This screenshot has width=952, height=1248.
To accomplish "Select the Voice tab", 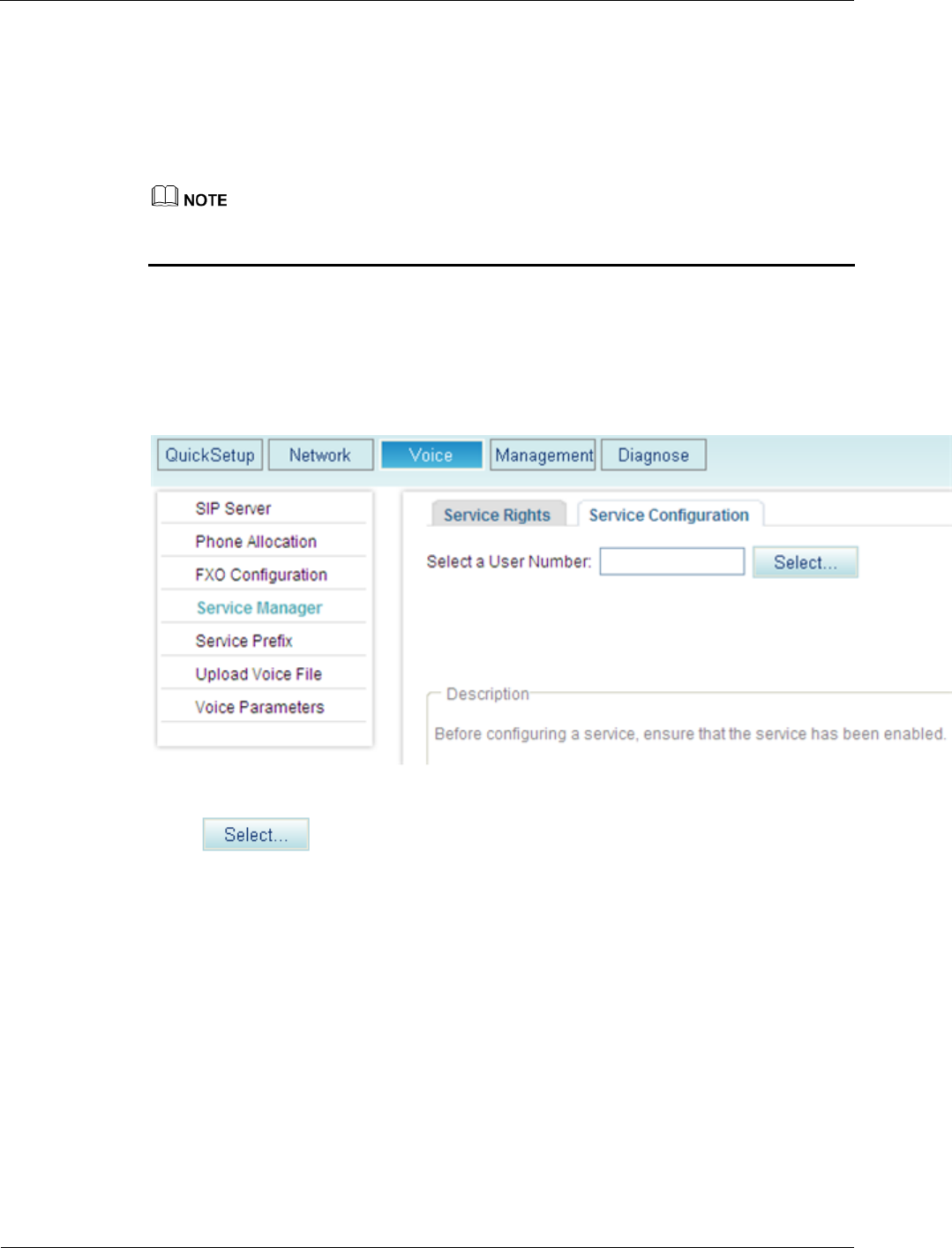I will point(431,455).
